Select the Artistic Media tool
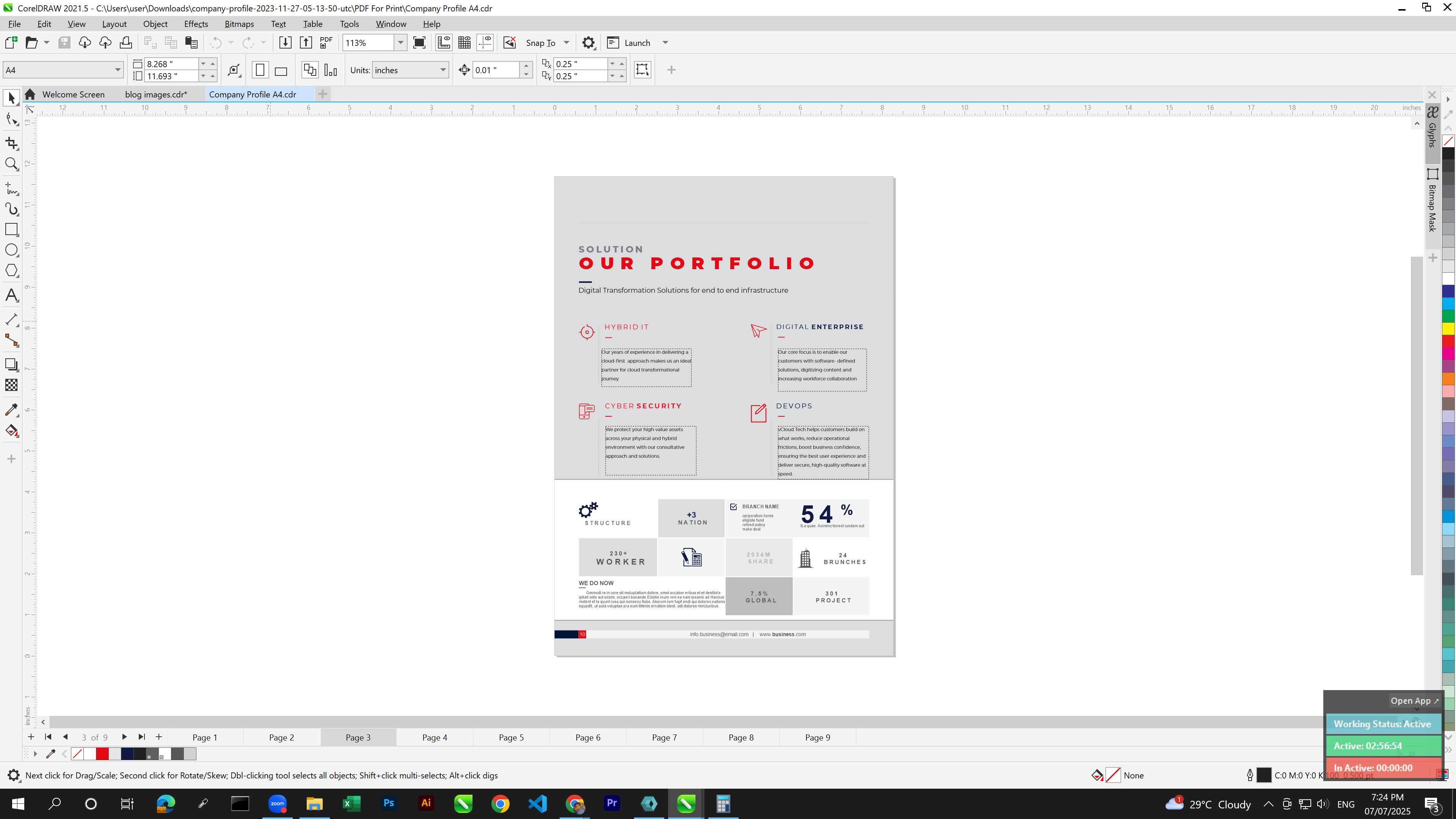Image resolution: width=1456 pixels, height=819 pixels. click(11, 209)
